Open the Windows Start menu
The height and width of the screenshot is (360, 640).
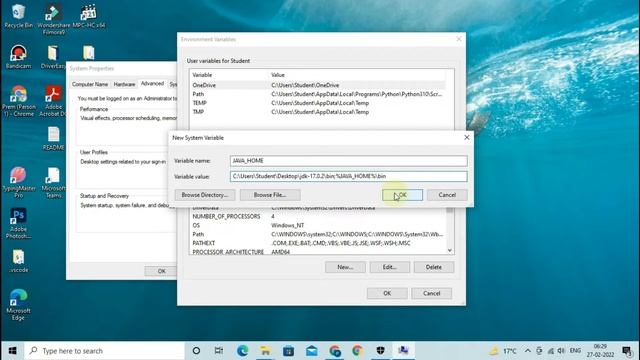12,351
